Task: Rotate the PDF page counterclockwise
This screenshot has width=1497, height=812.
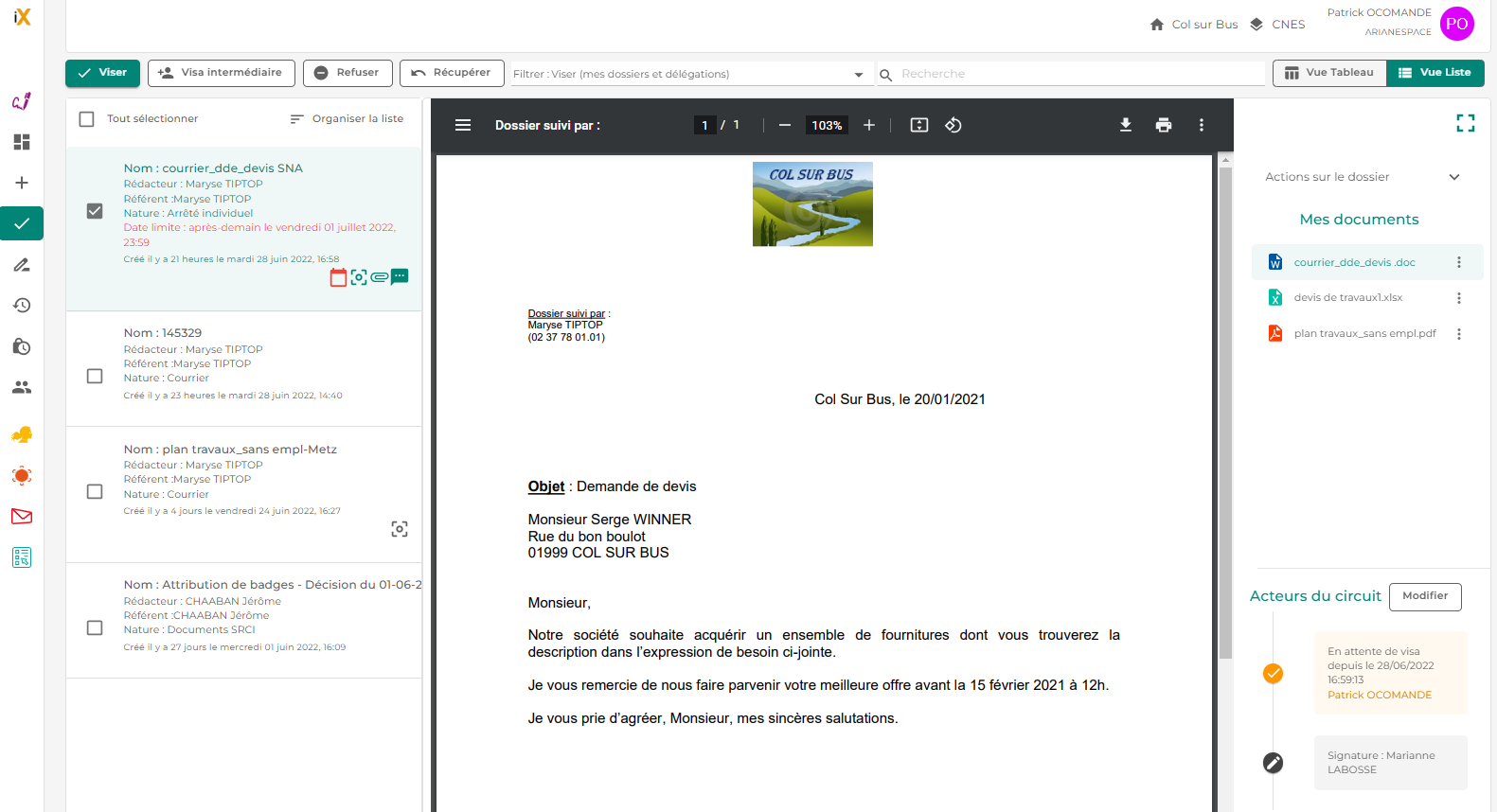Action: tap(953, 125)
